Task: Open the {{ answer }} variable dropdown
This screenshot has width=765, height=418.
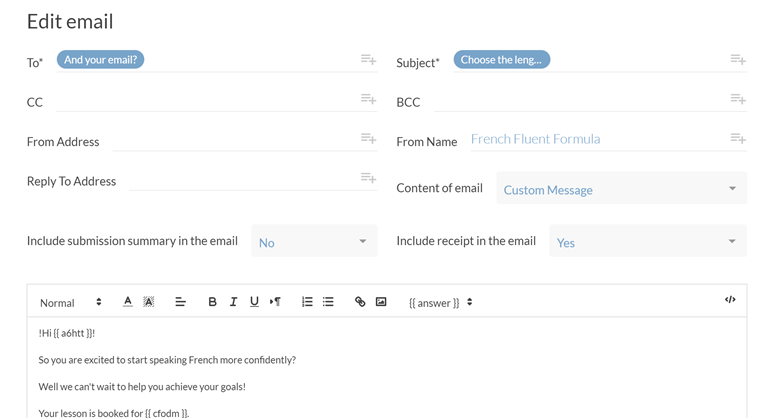Action: [441, 303]
